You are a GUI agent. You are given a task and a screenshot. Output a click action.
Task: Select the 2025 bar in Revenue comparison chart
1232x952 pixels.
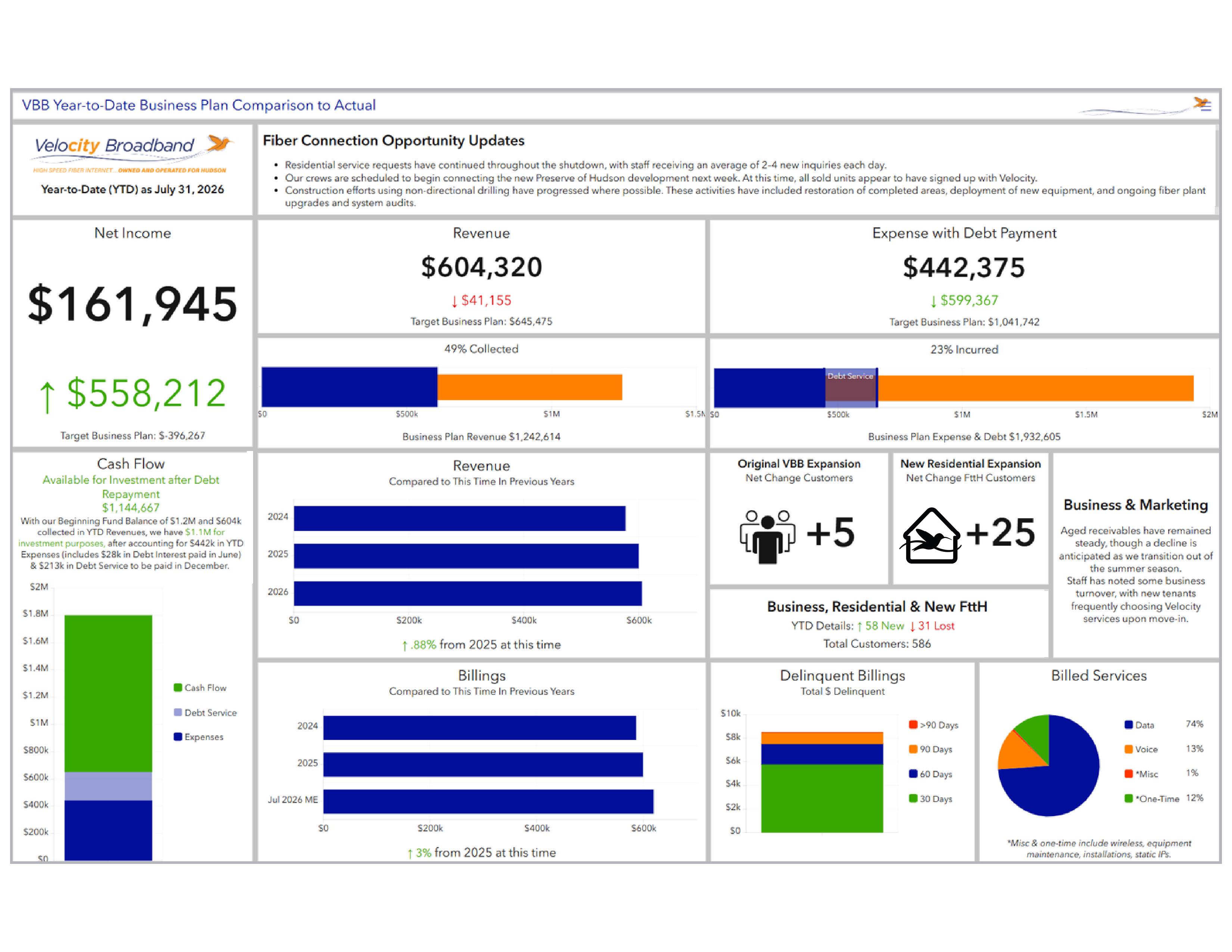pos(466,556)
